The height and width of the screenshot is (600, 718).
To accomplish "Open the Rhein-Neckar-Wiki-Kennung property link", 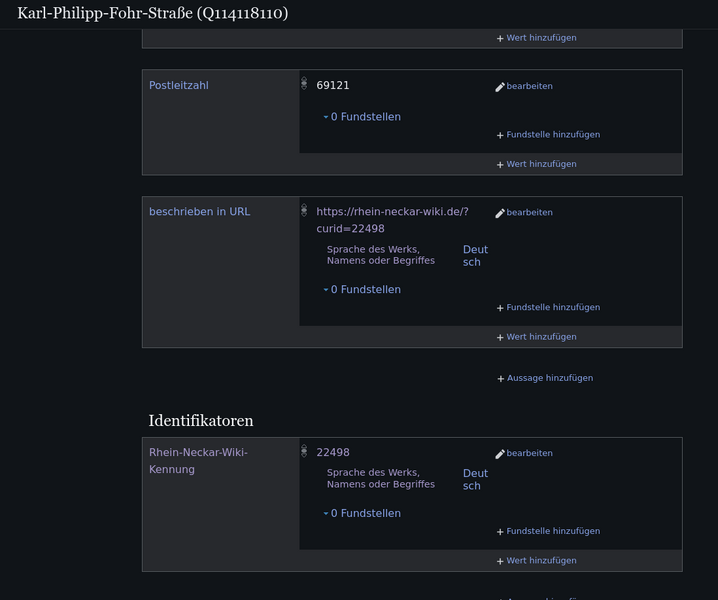I will click(197, 461).
